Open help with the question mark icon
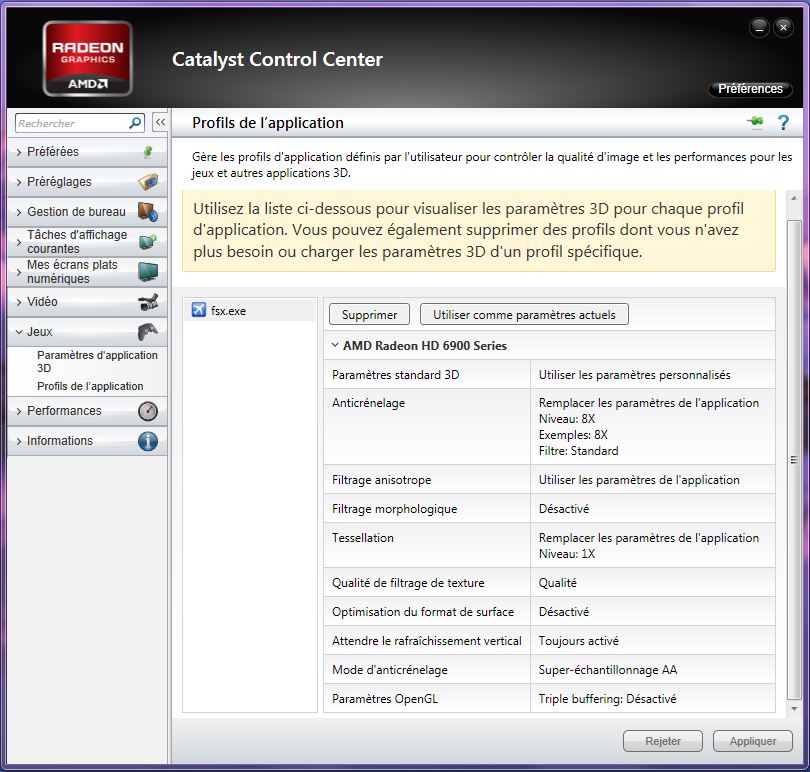The width and height of the screenshot is (810, 772). pyautogui.click(x=783, y=122)
